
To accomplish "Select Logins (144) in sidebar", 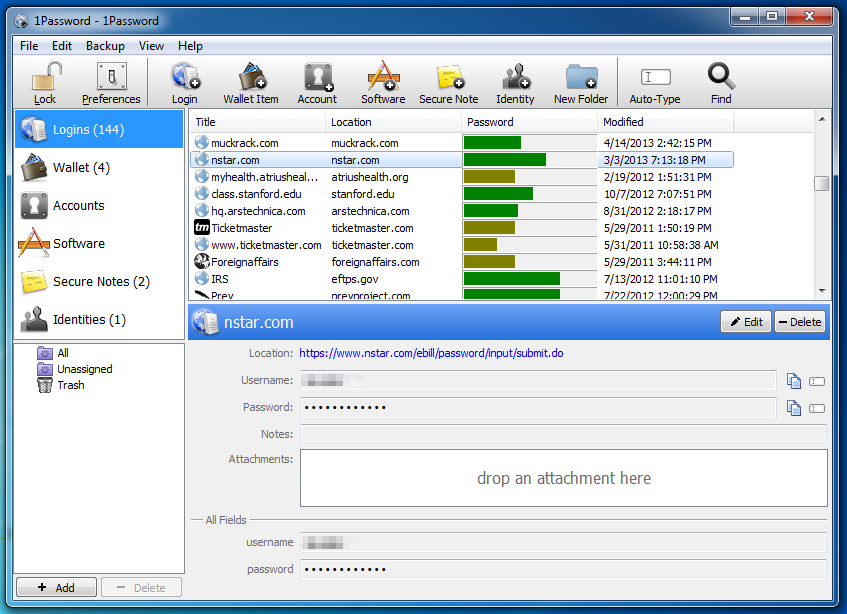I will pos(99,130).
